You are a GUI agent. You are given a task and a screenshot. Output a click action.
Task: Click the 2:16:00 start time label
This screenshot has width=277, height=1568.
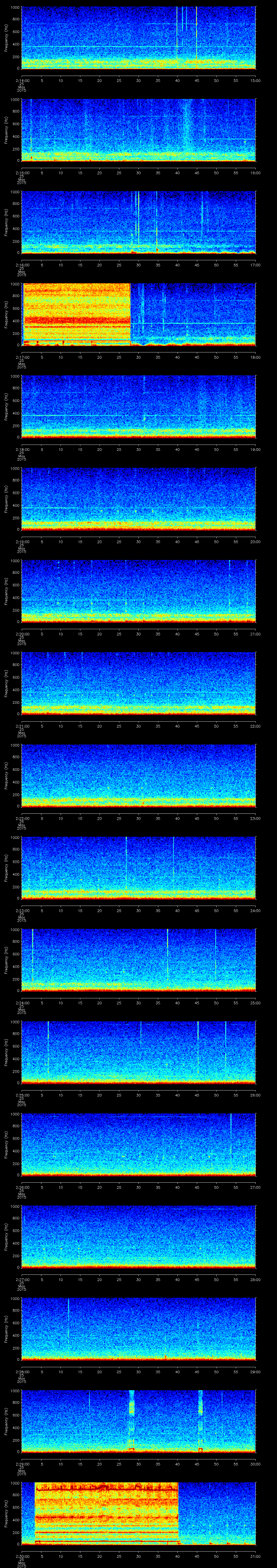21,264
